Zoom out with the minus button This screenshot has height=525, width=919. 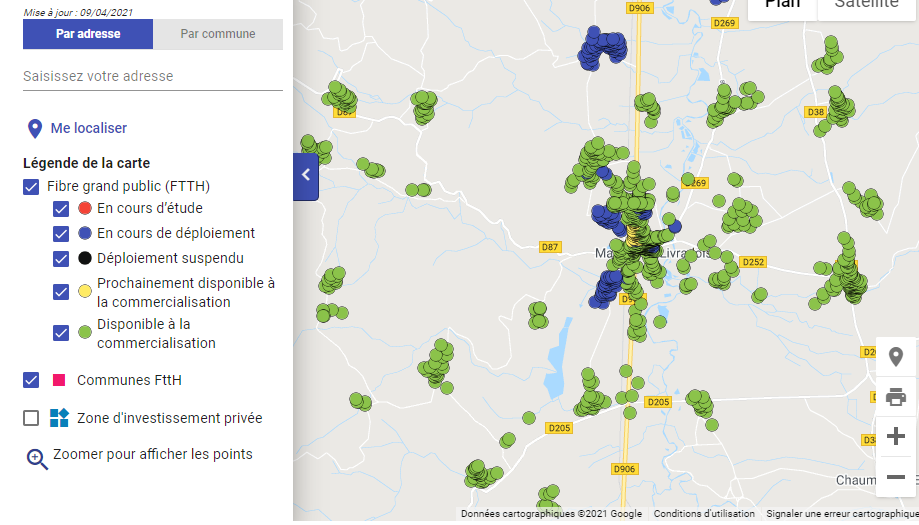coord(896,478)
